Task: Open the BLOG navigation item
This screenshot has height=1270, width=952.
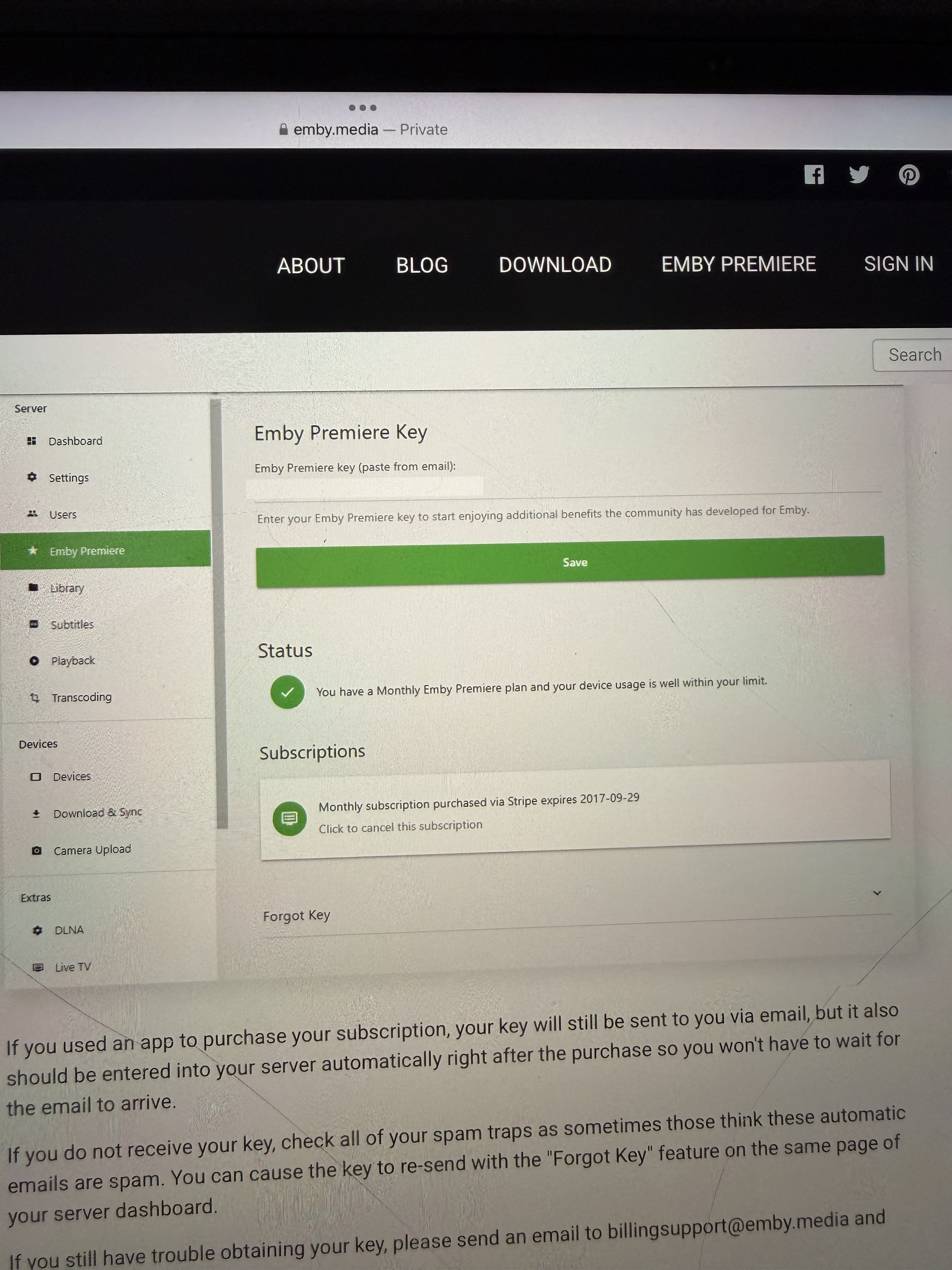Action: pos(422,265)
